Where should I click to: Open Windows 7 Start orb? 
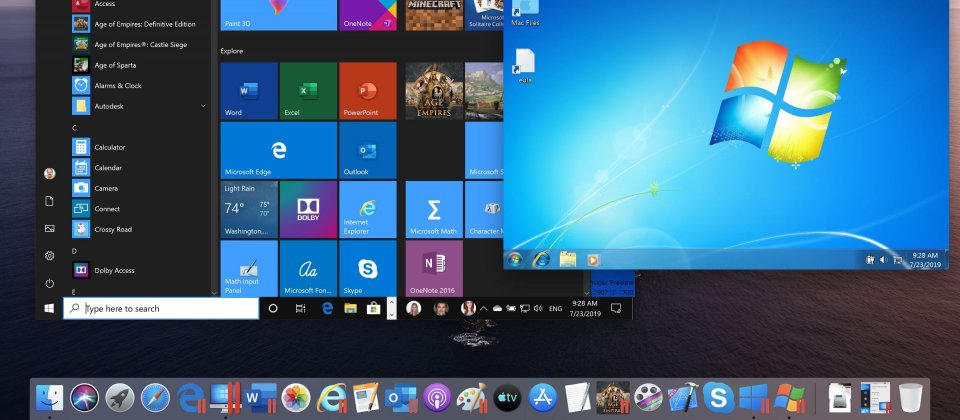click(x=514, y=260)
